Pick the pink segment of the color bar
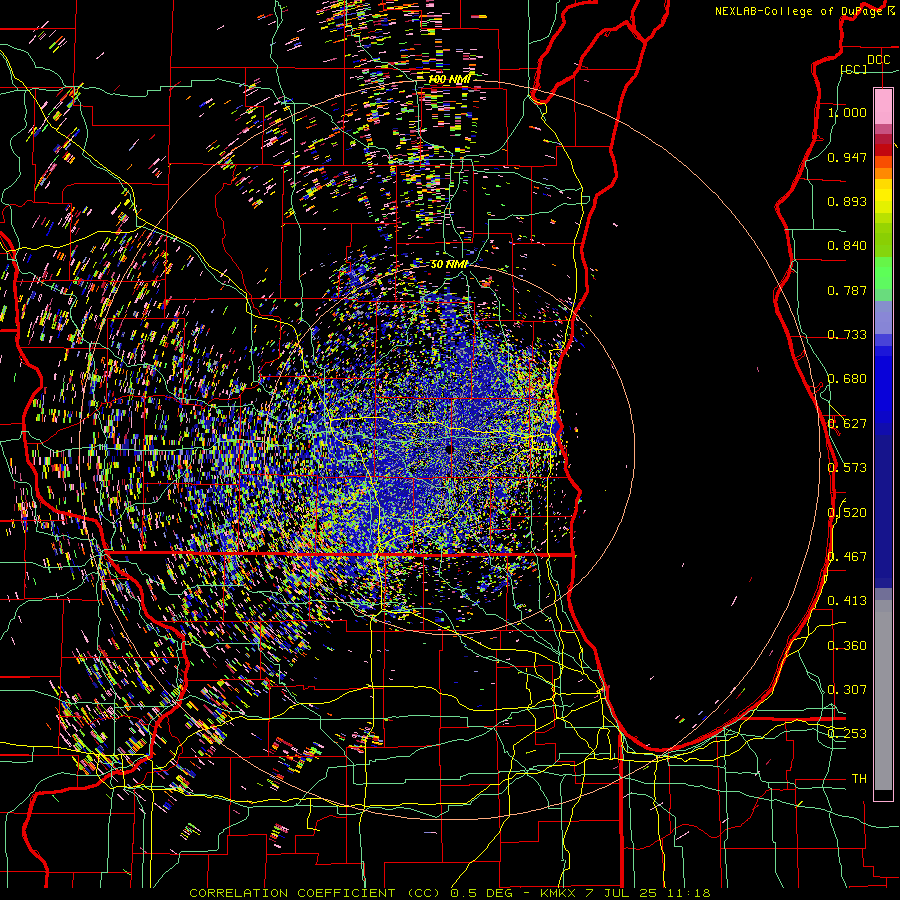This screenshot has width=900, height=900. (x=883, y=107)
